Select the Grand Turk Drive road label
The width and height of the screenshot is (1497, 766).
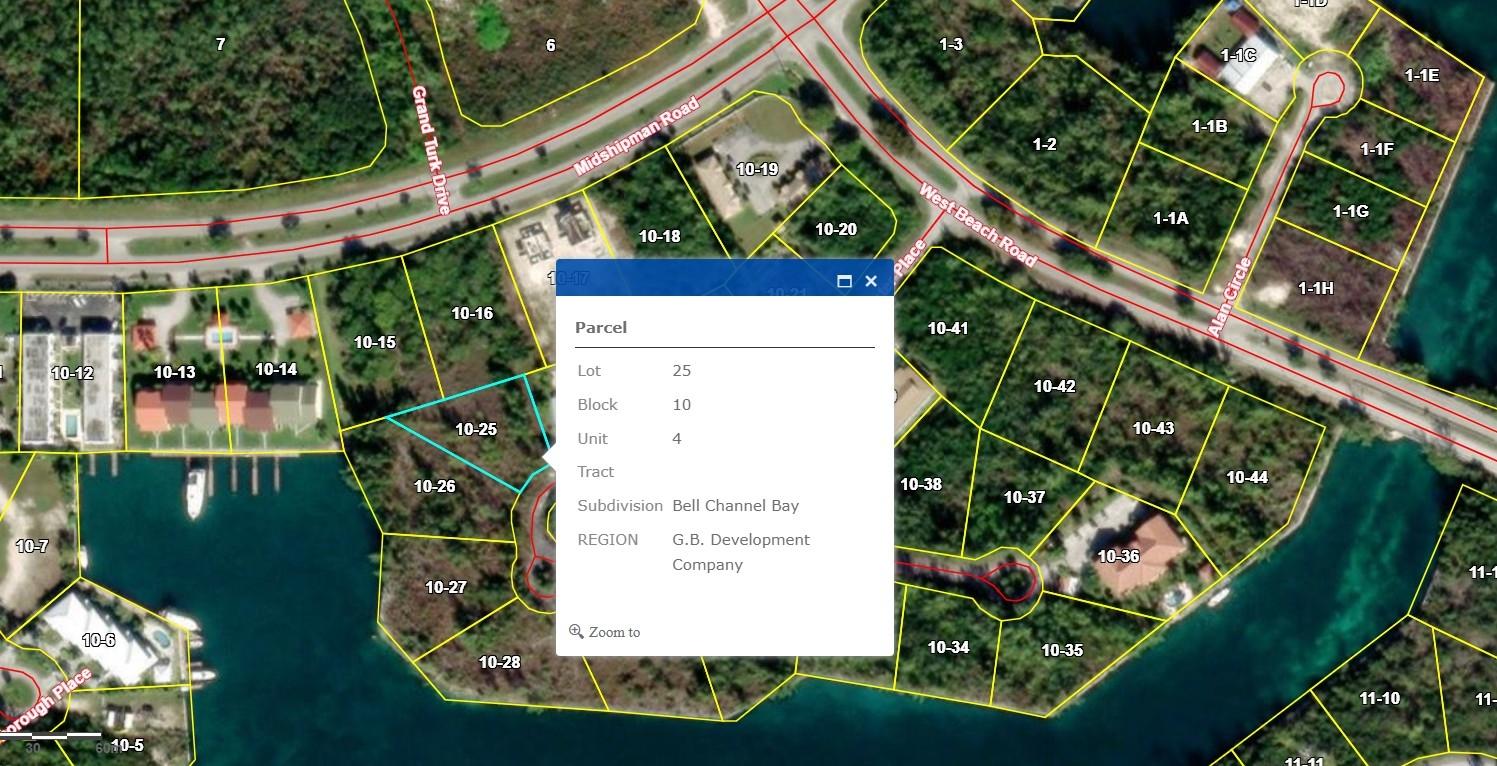coord(431,150)
